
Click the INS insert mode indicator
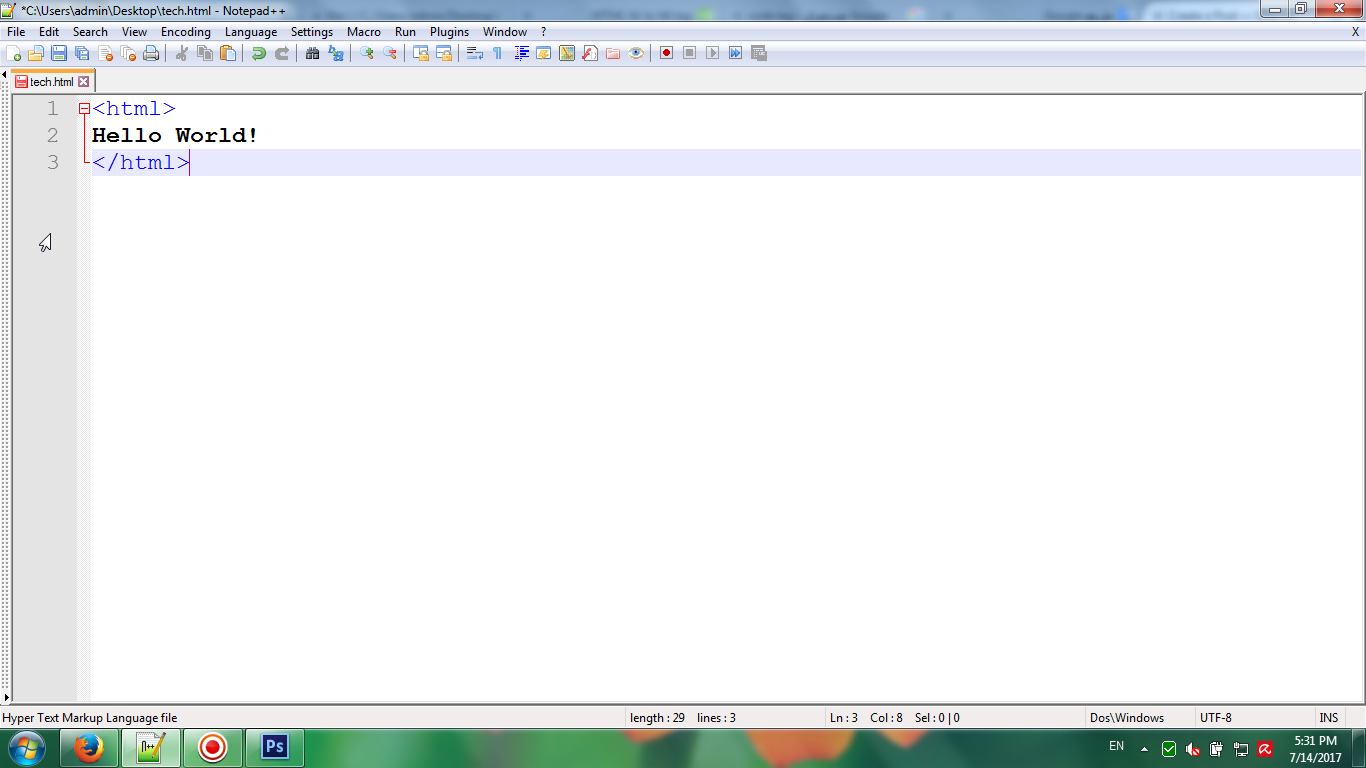pos(1329,717)
